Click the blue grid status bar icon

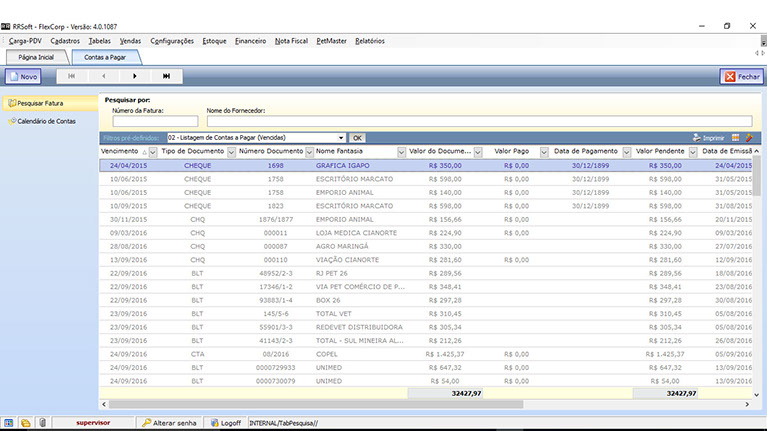click(x=9, y=423)
